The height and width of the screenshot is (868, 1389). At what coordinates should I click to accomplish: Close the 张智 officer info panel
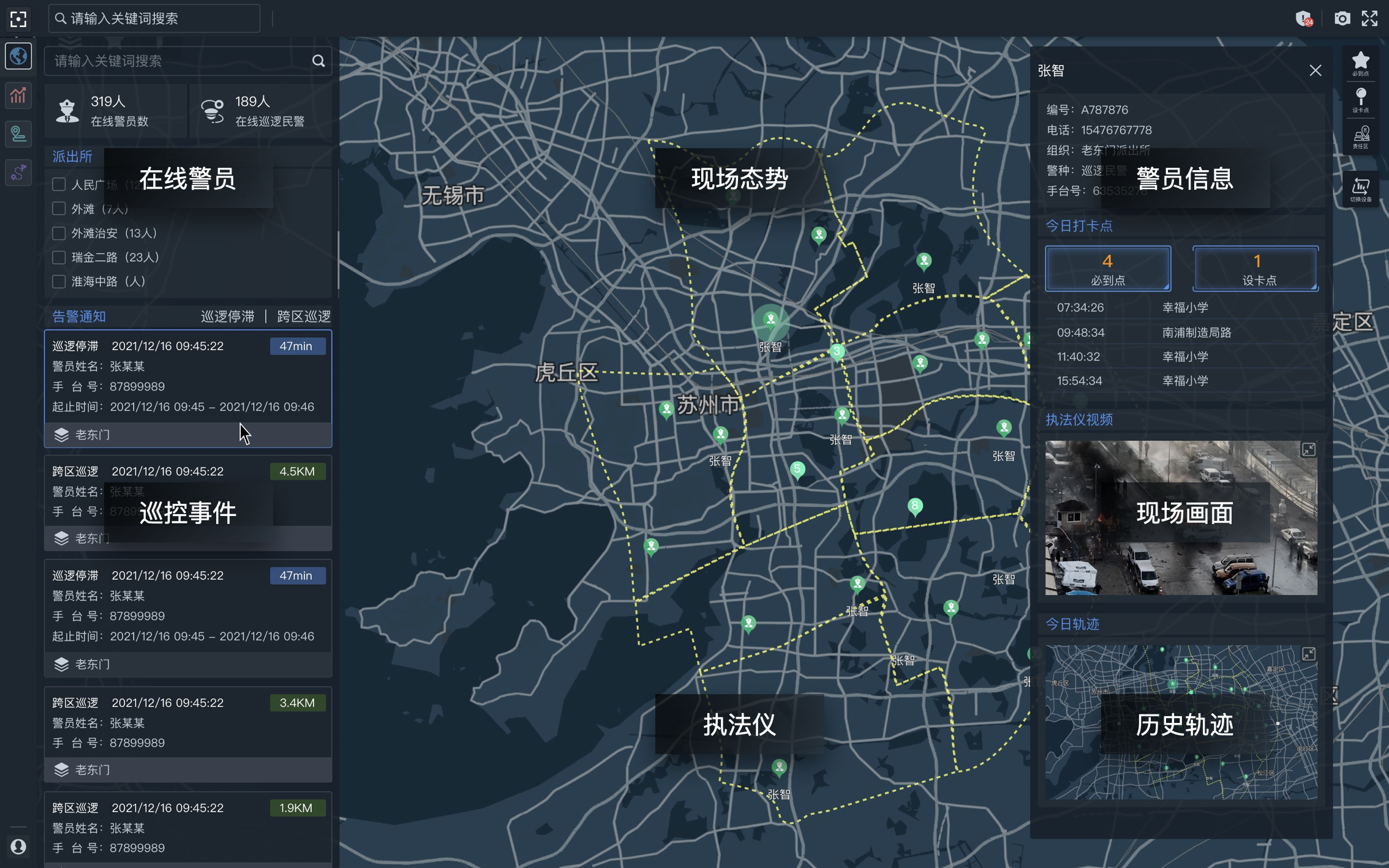1315,71
